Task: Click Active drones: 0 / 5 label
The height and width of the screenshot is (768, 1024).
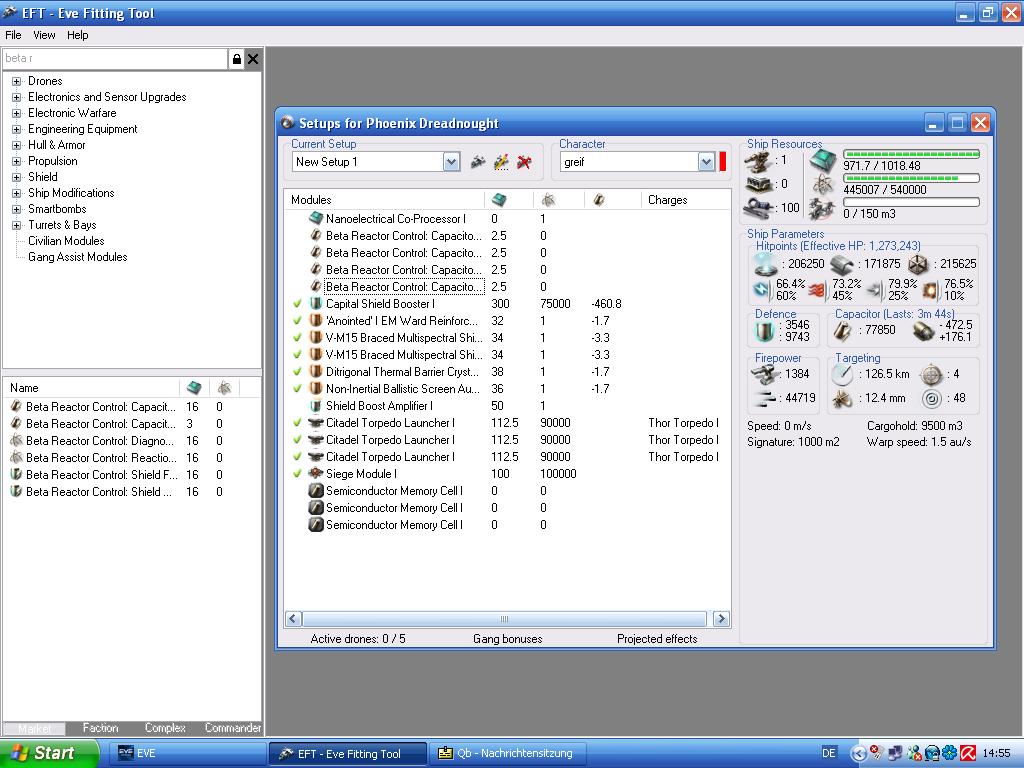Action: pyautogui.click(x=358, y=639)
